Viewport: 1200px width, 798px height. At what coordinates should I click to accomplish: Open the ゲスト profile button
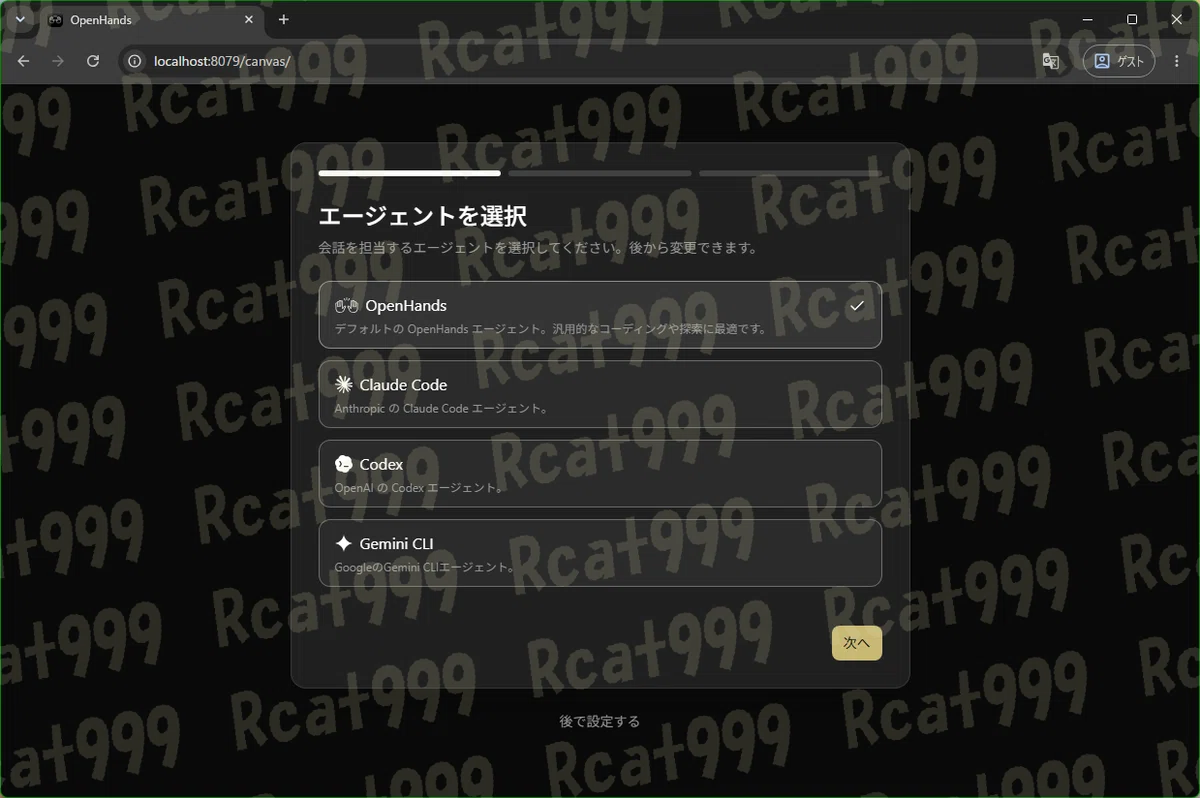(x=1119, y=61)
